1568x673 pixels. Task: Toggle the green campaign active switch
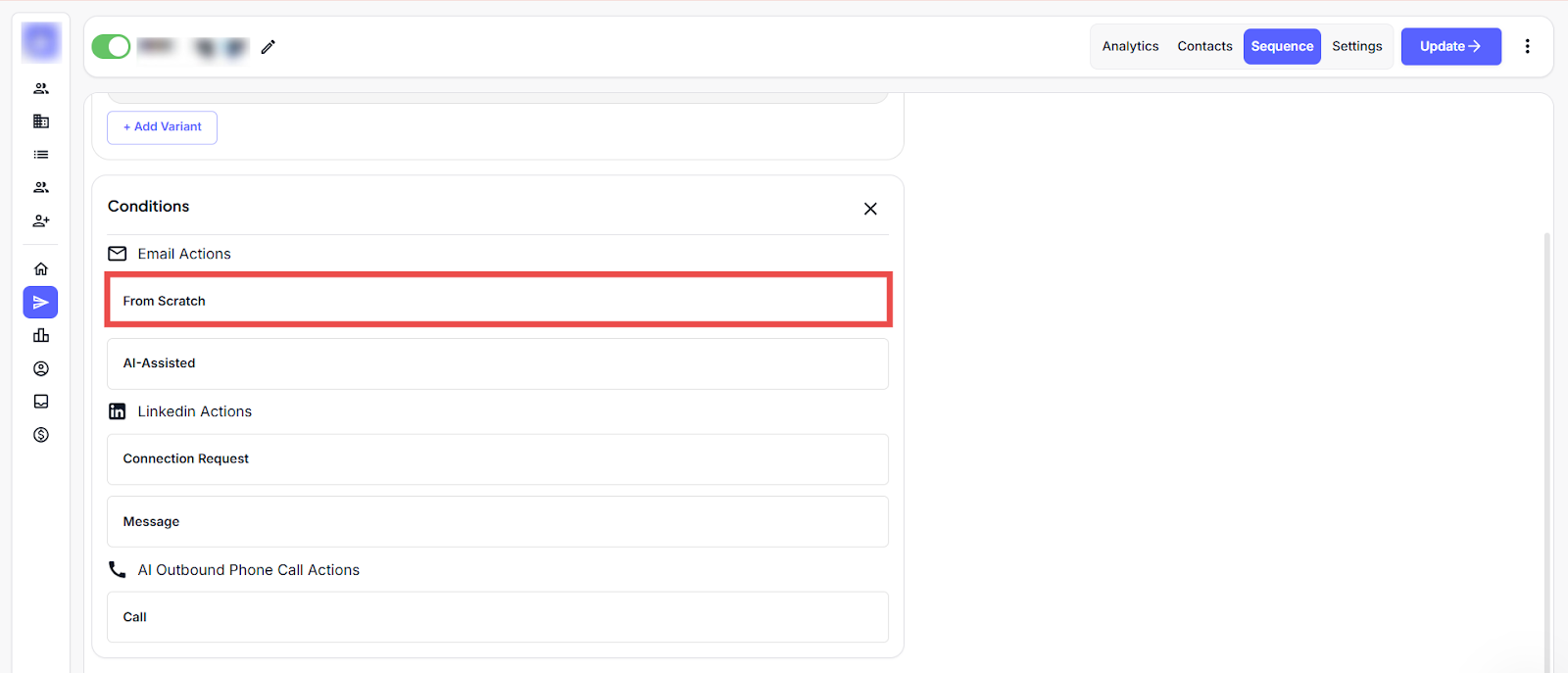[x=111, y=47]
